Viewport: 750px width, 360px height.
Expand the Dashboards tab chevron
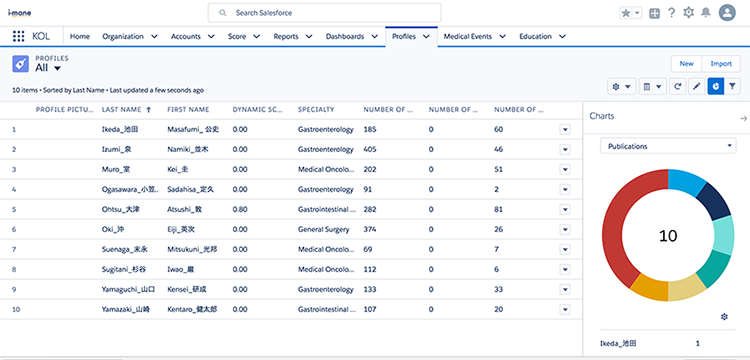click(375, 36)
